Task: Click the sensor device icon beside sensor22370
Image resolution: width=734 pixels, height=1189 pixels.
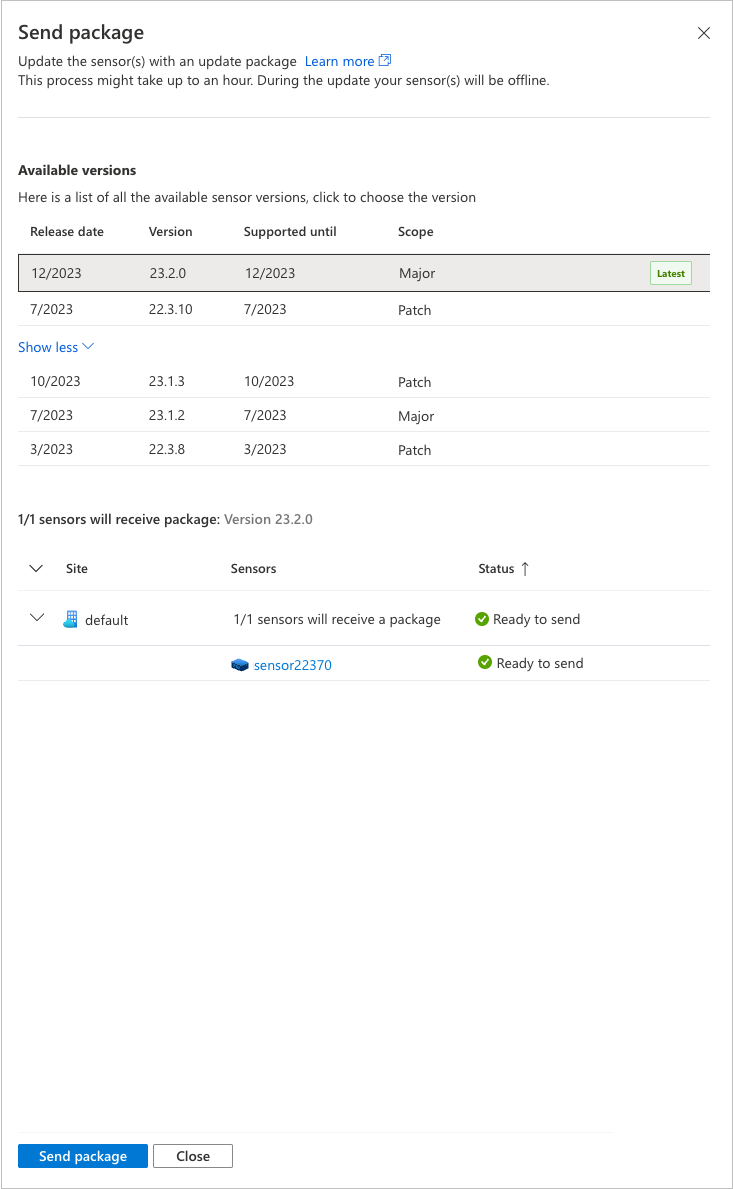Action: (240, 665)
